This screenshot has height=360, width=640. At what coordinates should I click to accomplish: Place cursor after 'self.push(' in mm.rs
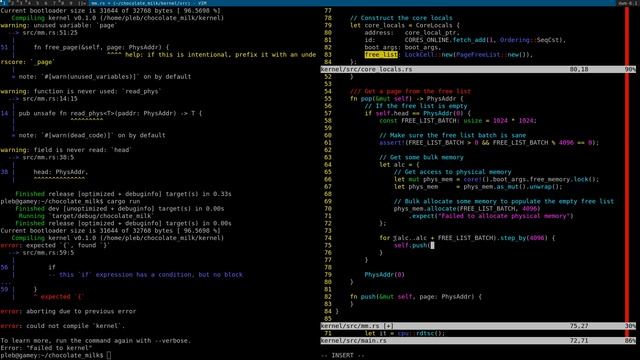[433, 245]
